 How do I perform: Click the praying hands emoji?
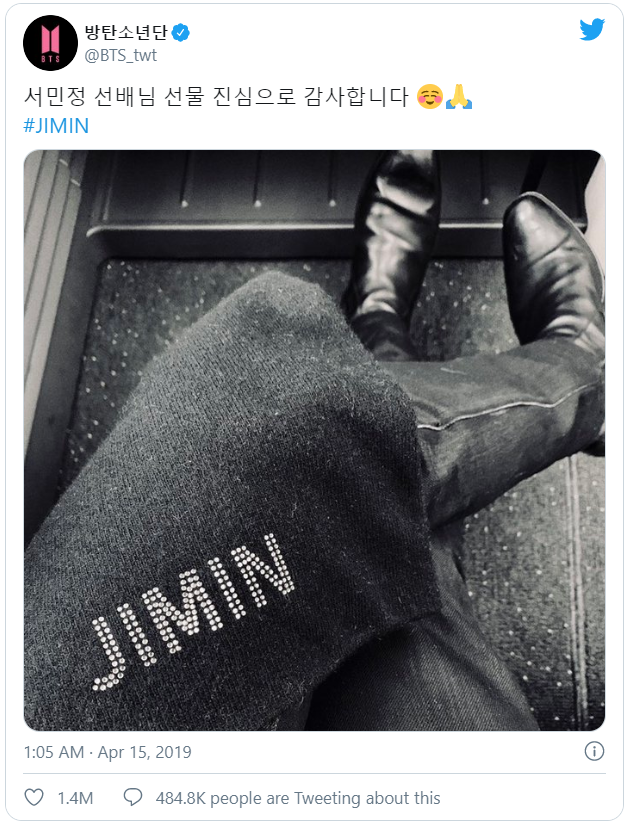click(459, 97)
